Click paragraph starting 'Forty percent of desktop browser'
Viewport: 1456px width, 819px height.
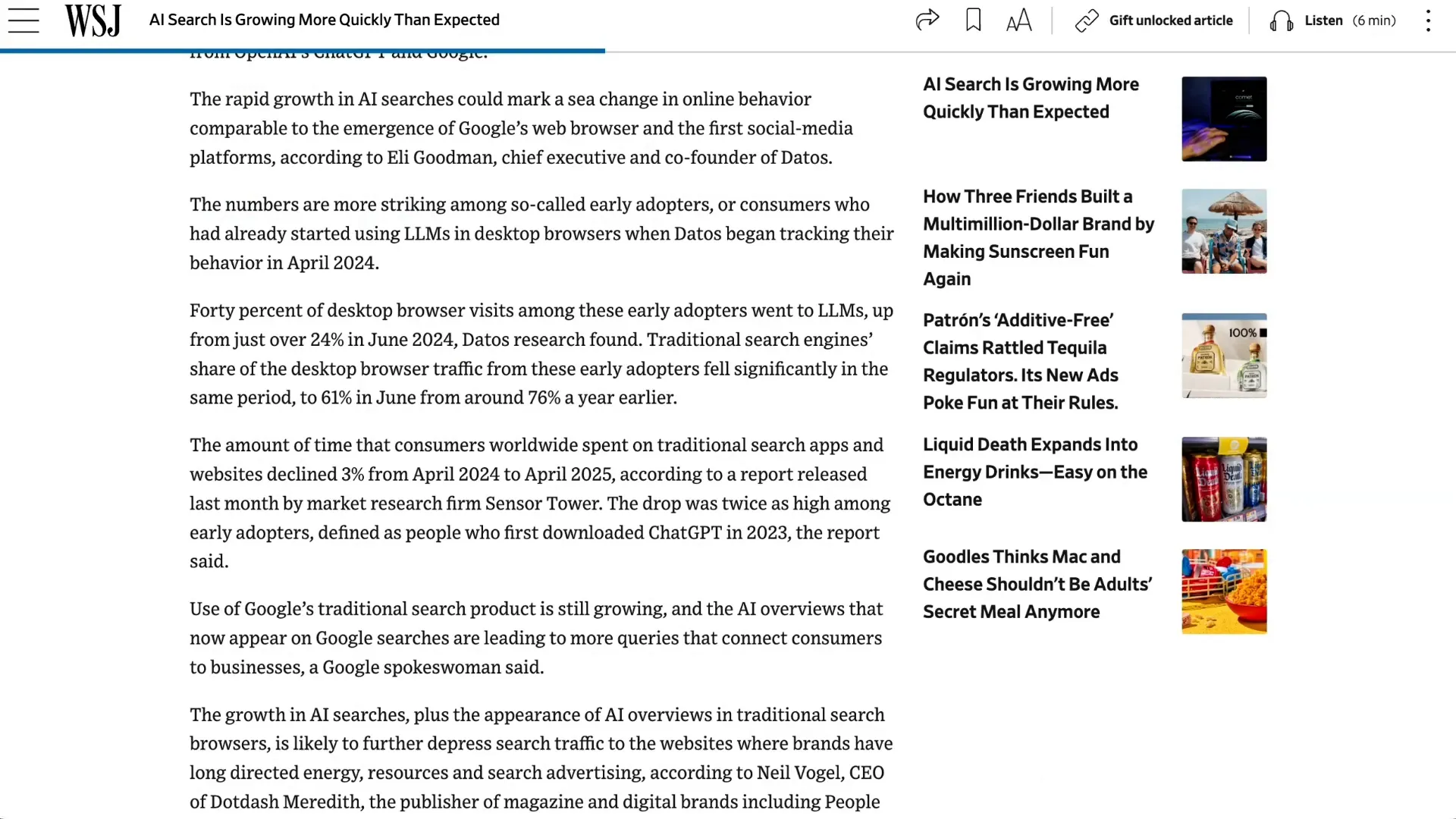(541, 354)
